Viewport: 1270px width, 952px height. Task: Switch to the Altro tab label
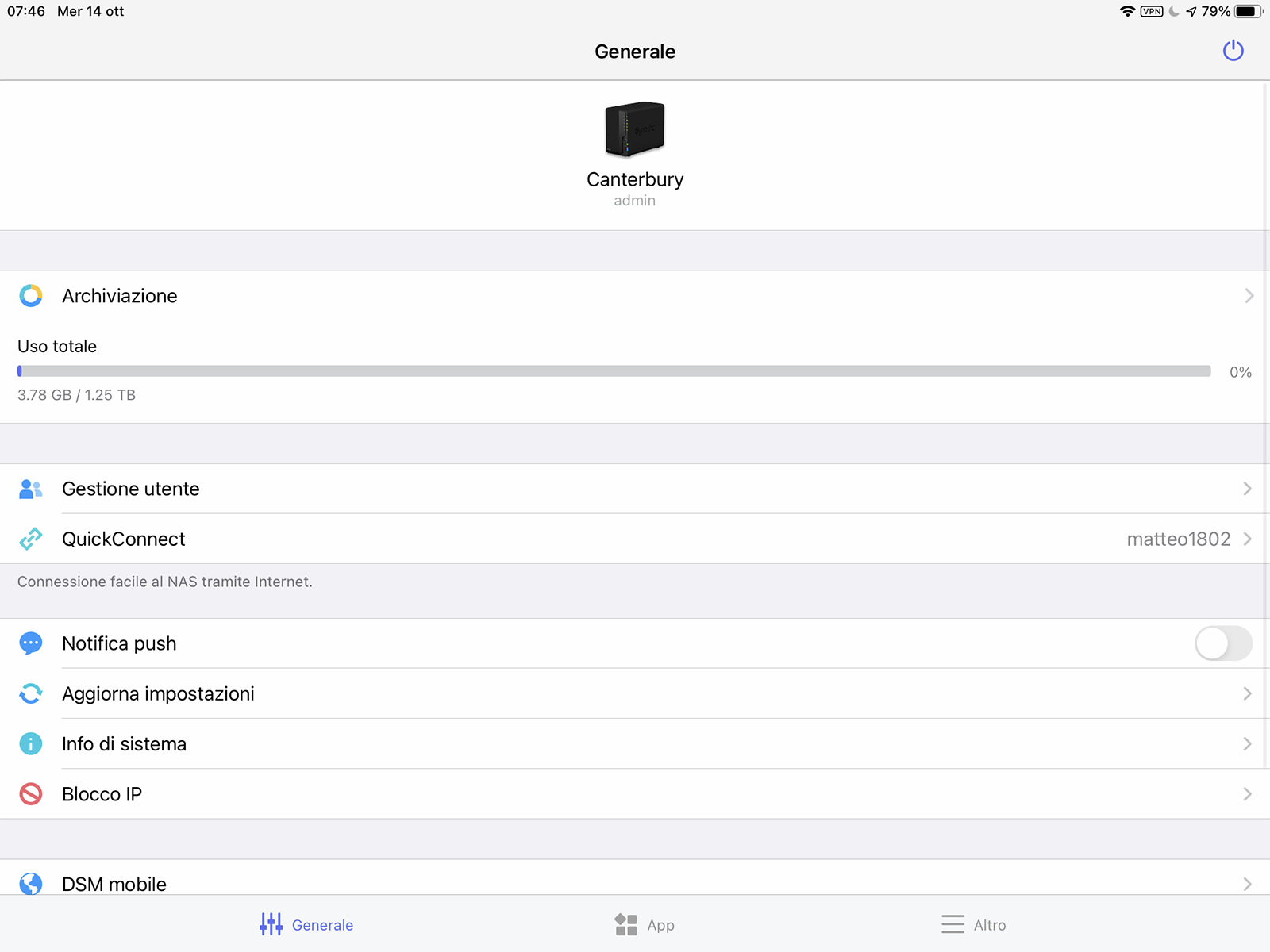(x=990, y=925)
